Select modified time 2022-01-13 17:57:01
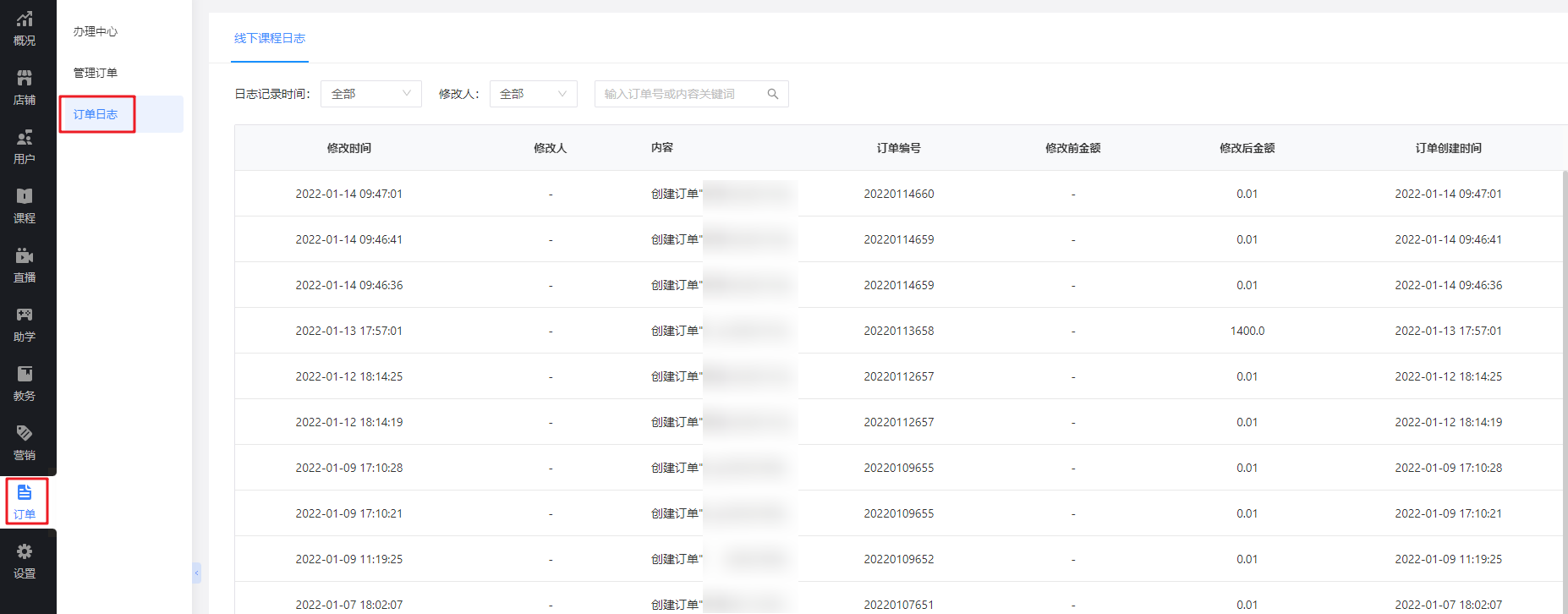 coord(349,331)
